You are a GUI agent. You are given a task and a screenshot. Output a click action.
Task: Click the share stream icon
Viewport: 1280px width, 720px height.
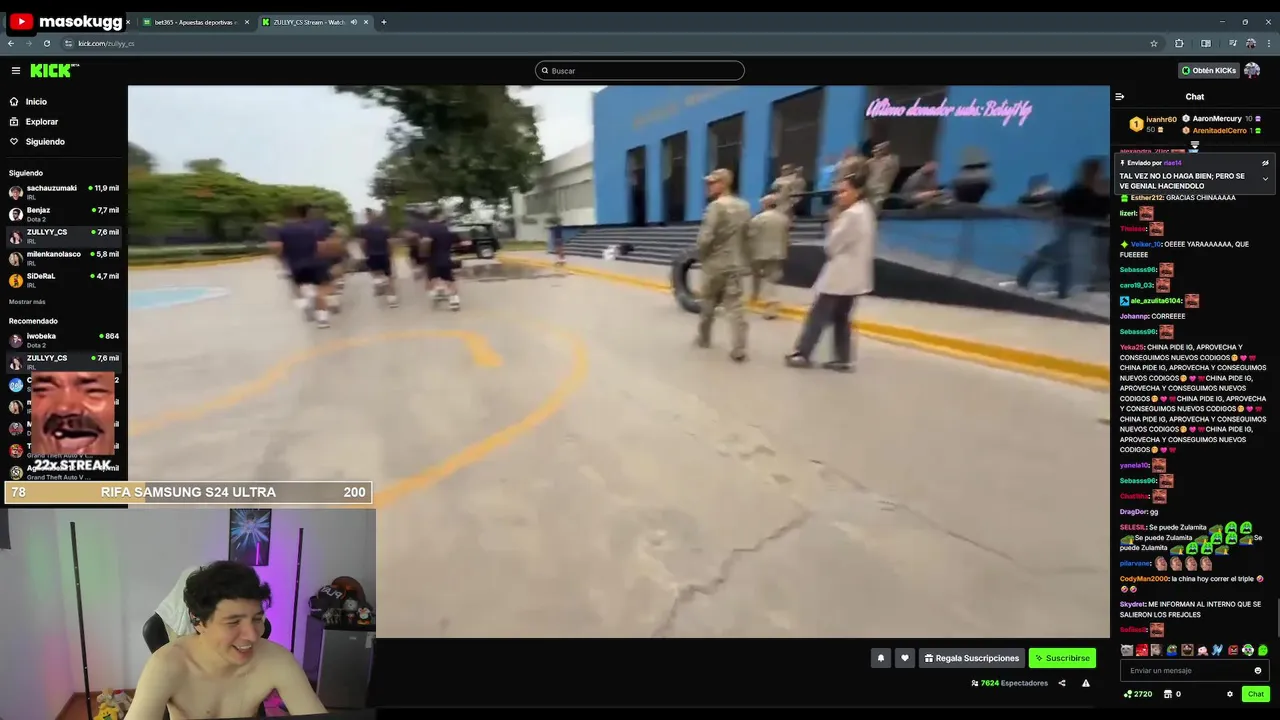(x=1062, y=683)
